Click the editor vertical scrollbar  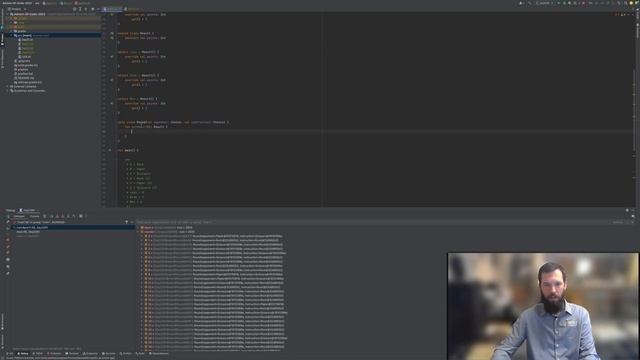(x=634, y=109)
